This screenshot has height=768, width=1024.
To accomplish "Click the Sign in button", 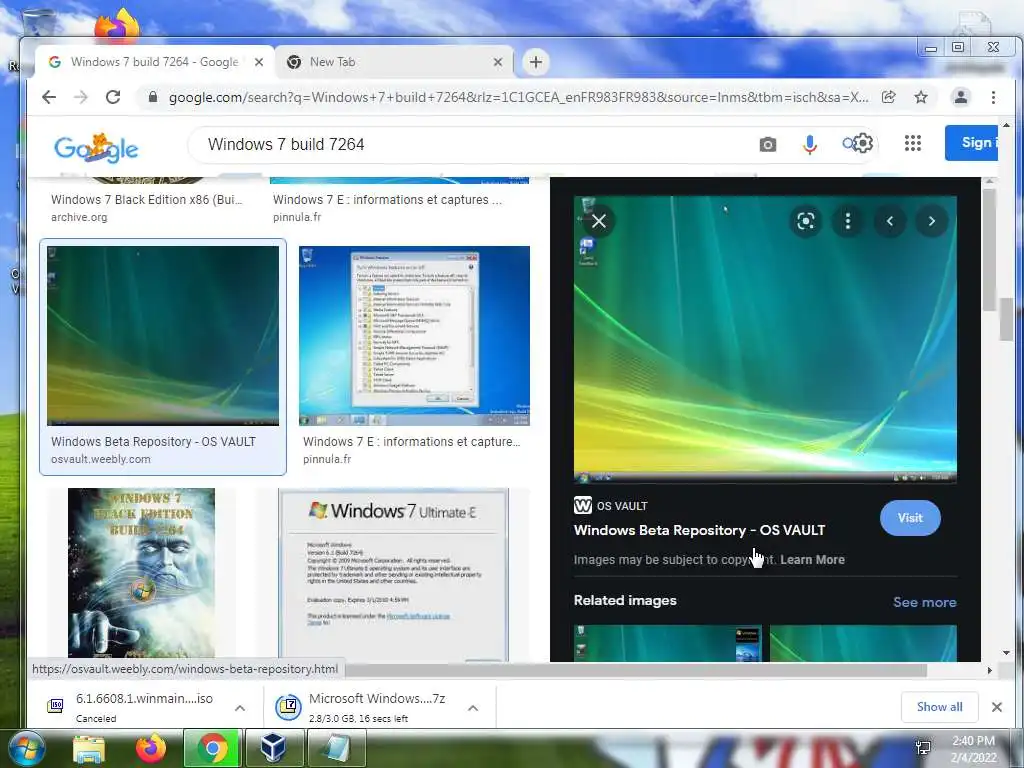I will 972,142.
